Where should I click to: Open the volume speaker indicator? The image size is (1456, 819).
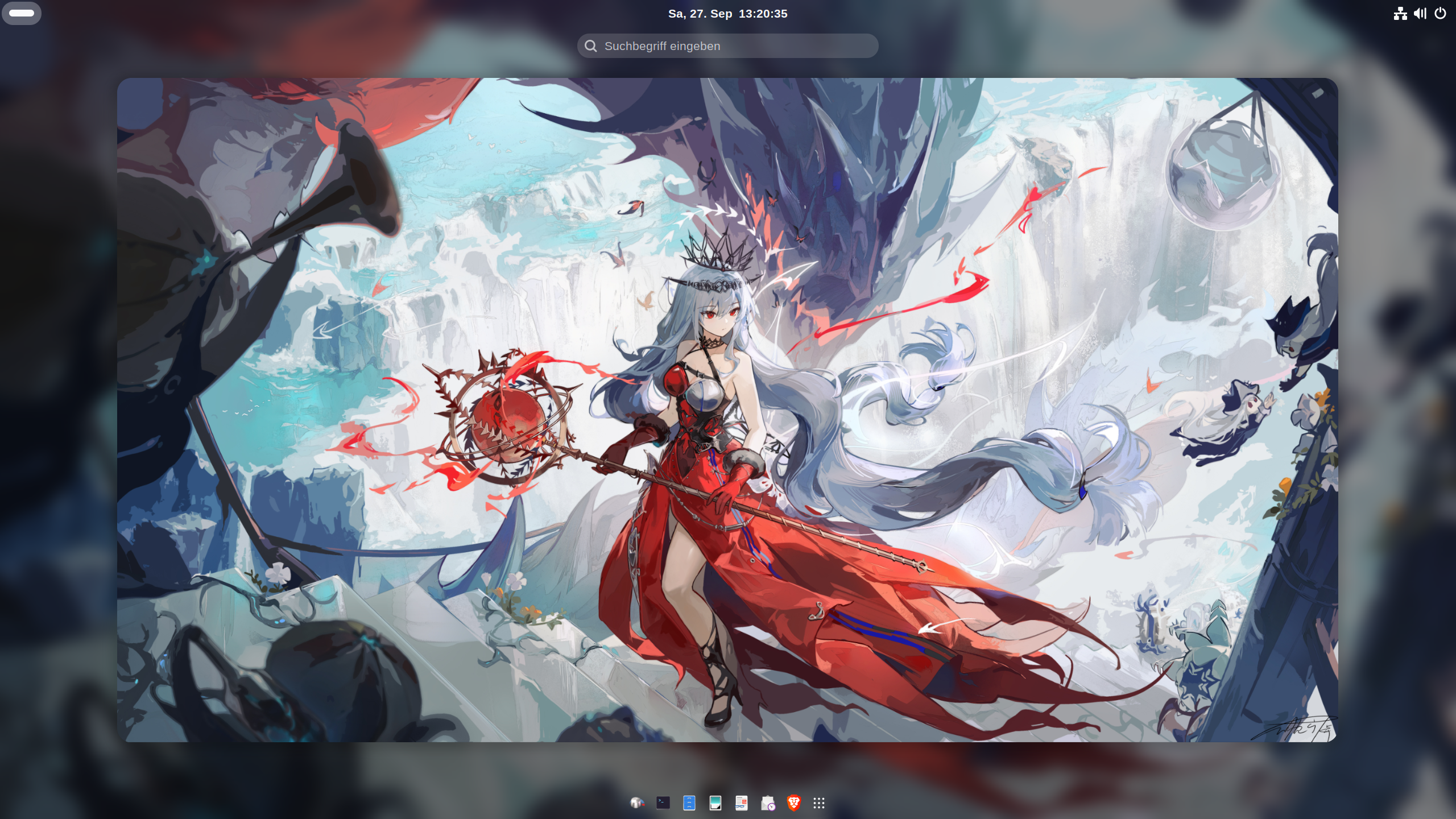tap(1420, 14)
